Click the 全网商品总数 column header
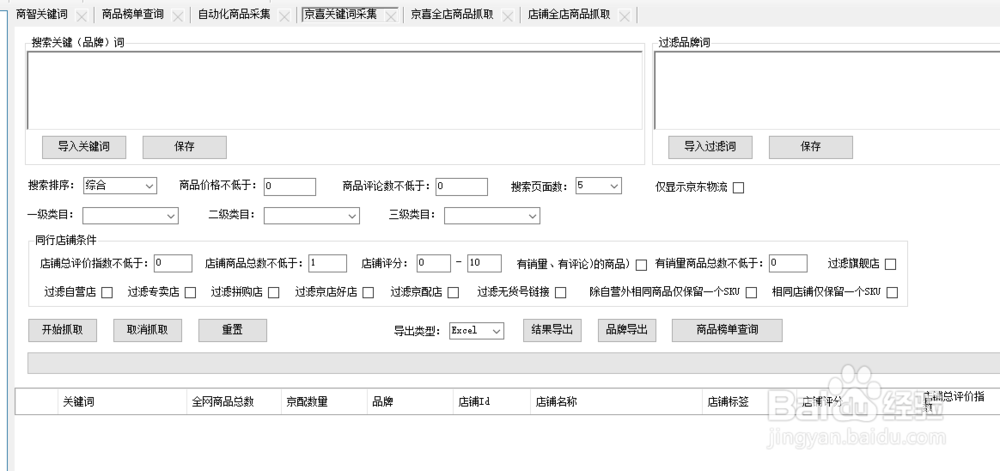This screenshot has width=1000, height=471. [x=234, y=402]
